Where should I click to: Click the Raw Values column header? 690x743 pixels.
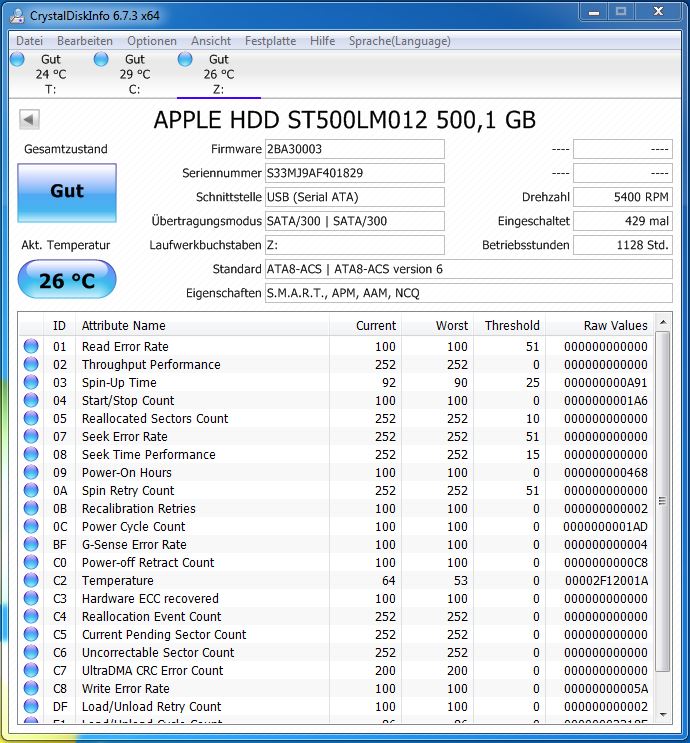pos(599,326)
